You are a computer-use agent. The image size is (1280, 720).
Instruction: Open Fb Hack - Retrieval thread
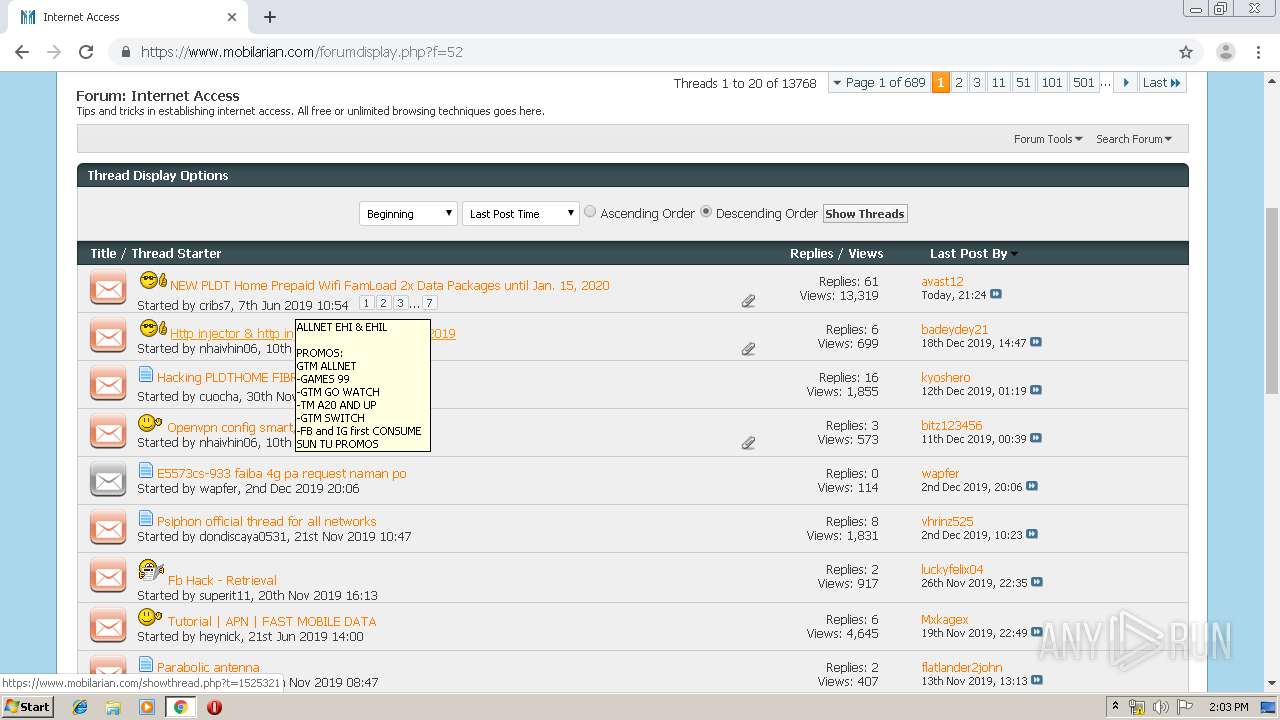222,580
